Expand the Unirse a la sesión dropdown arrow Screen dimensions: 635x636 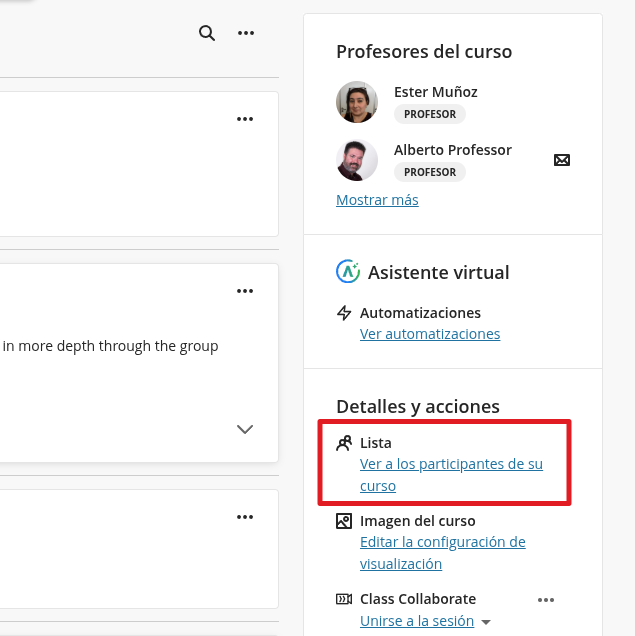click(486, 622)
